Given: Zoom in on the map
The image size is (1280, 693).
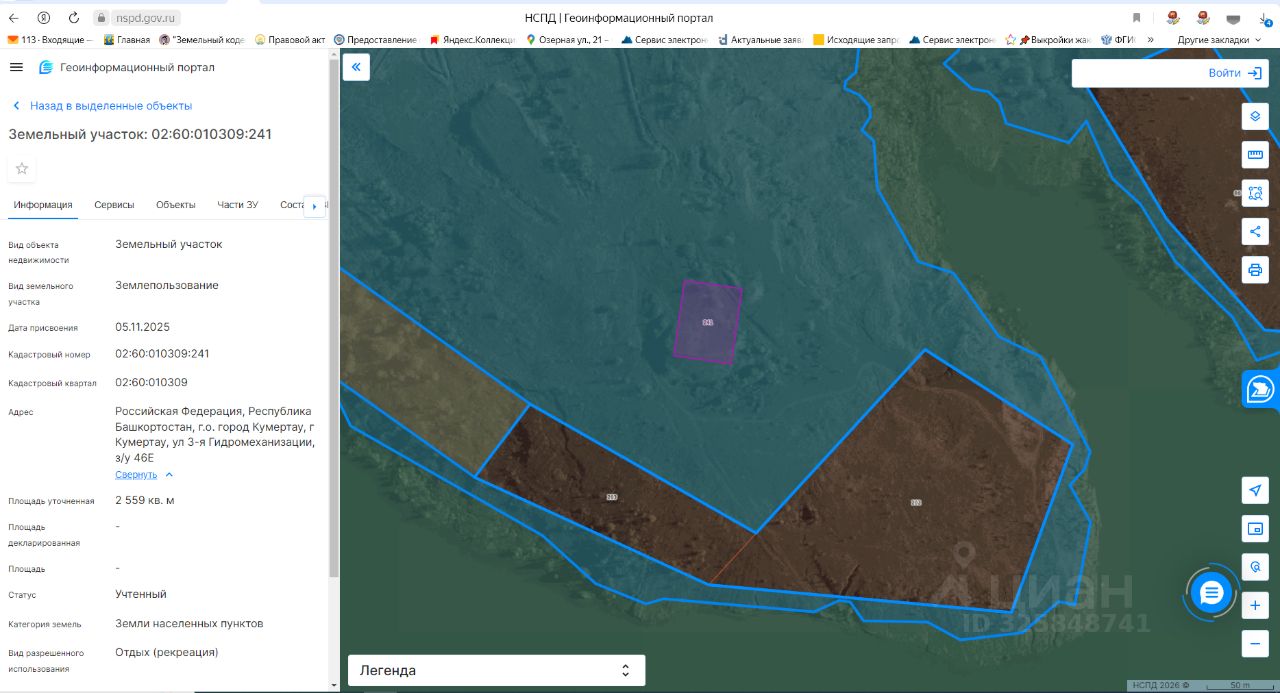Looking at the screenshot, I should pyautogui.click(x=1255, y=606).
